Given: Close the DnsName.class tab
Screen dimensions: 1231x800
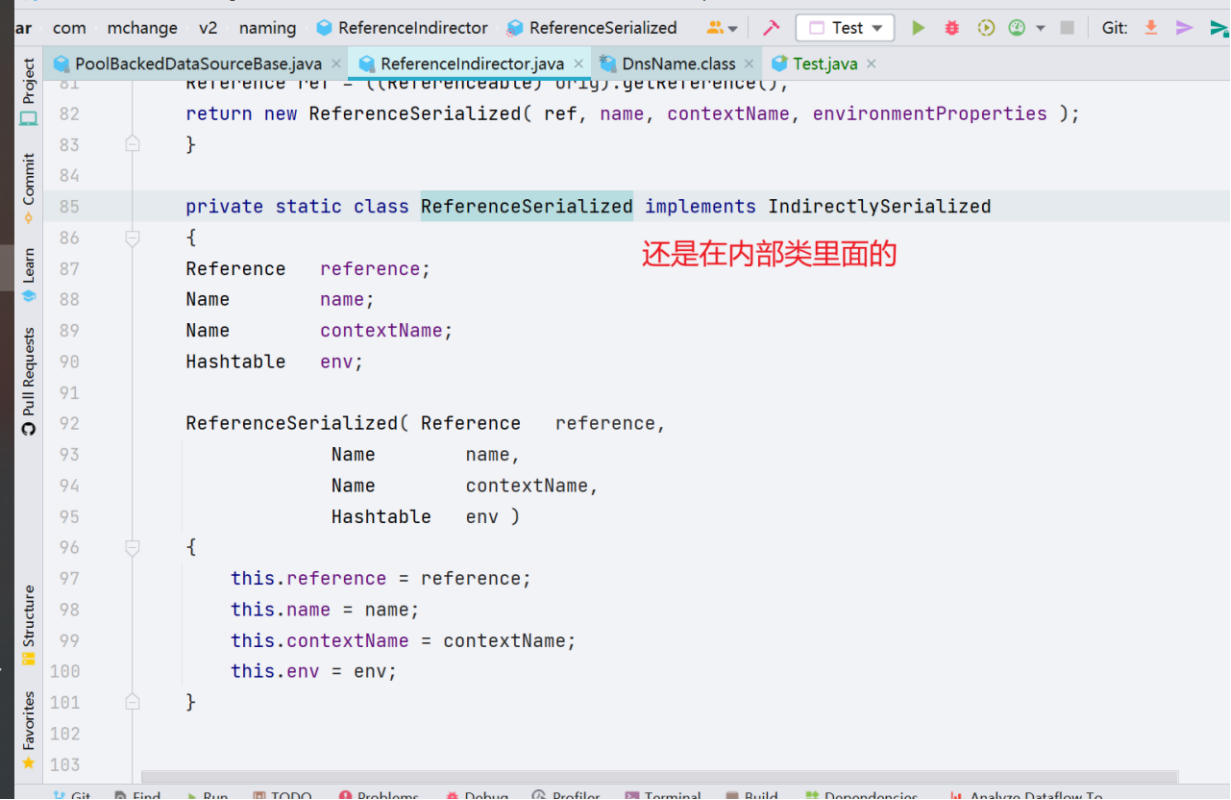Looking at the screenshot, I should click(749, 64).
